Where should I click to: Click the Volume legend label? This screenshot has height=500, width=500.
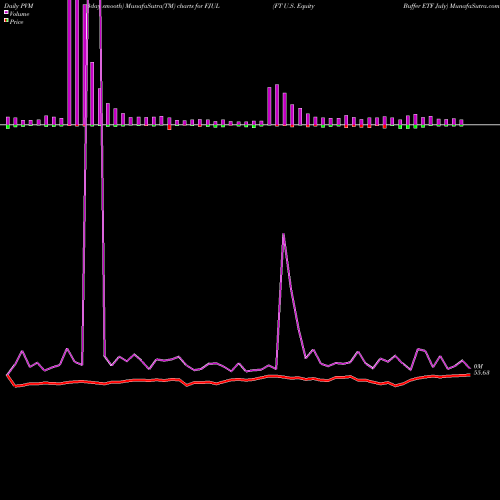click(19, 14)
